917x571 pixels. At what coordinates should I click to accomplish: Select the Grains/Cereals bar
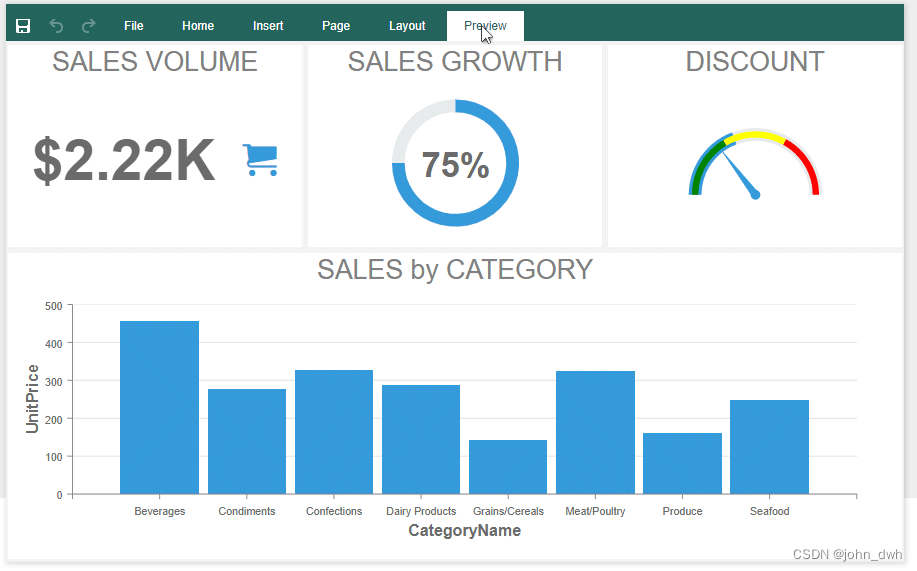(508, 467)
